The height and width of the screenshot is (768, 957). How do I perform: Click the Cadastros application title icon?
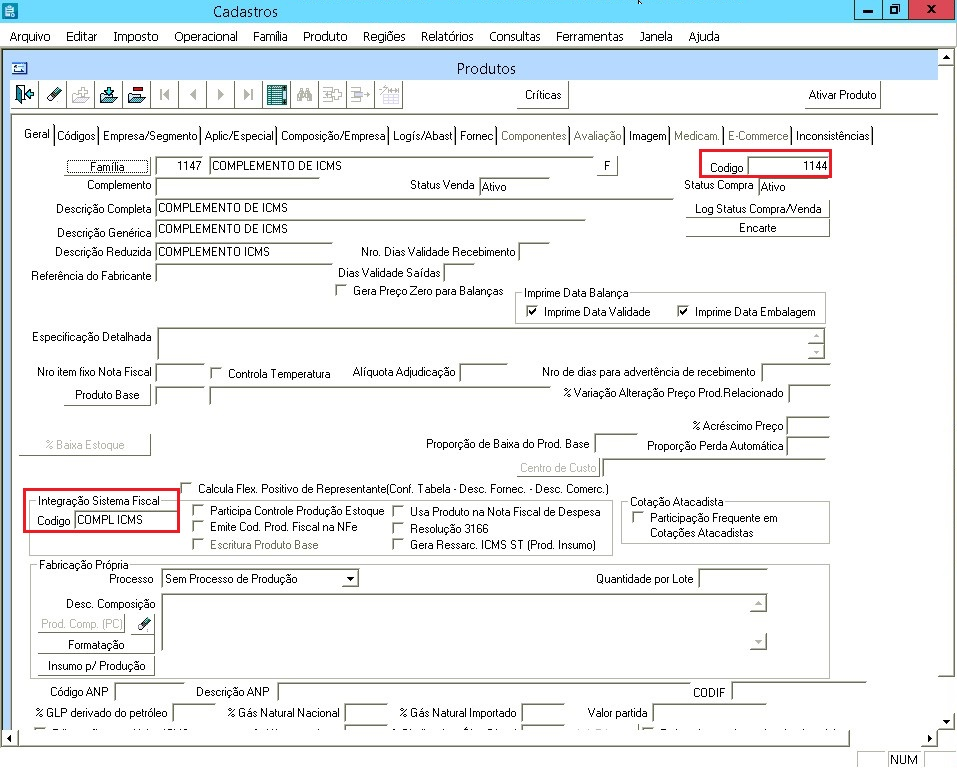(x=9, y=10)
